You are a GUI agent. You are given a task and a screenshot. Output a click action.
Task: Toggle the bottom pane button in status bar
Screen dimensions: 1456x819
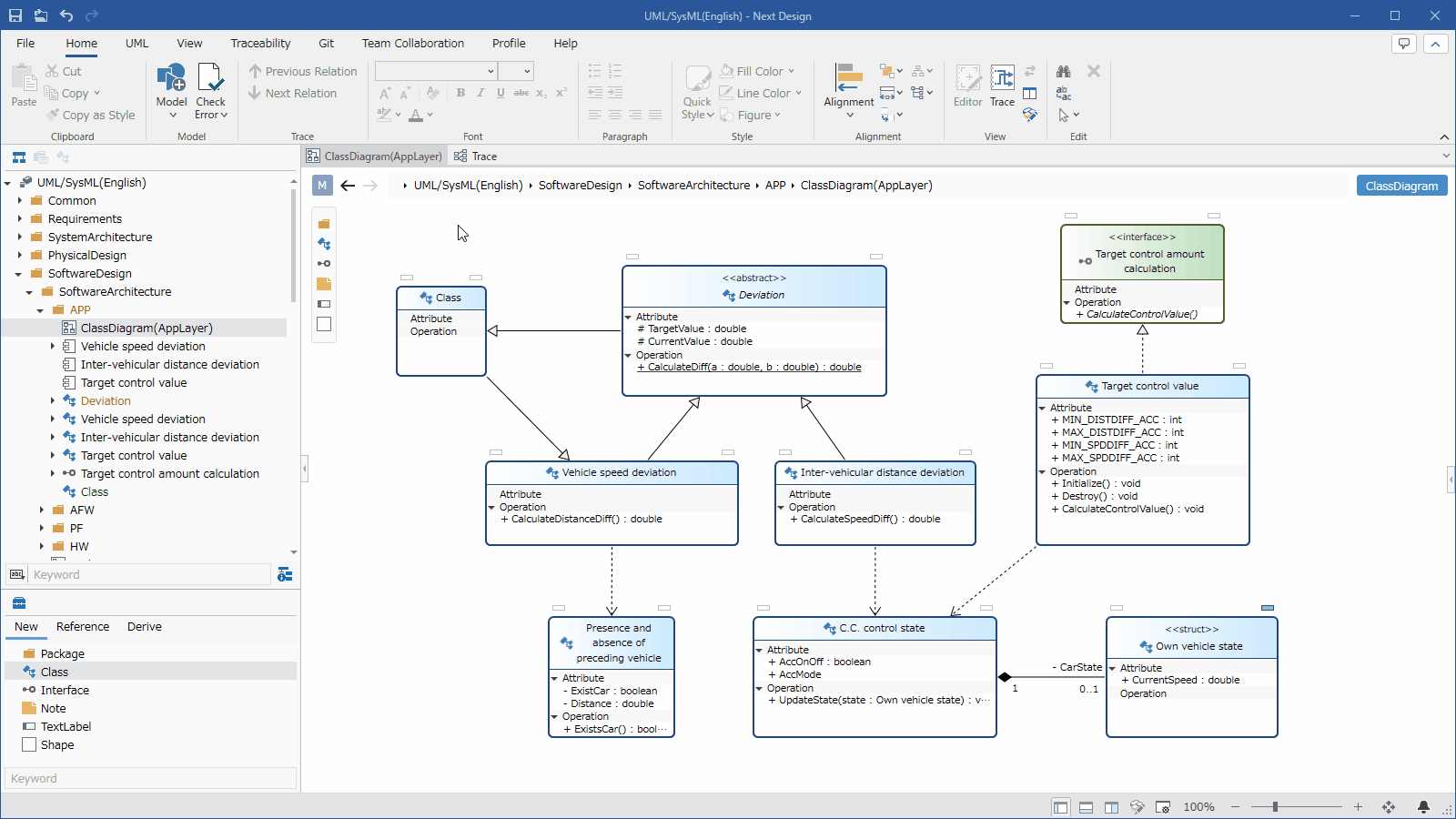(1086, 806)
